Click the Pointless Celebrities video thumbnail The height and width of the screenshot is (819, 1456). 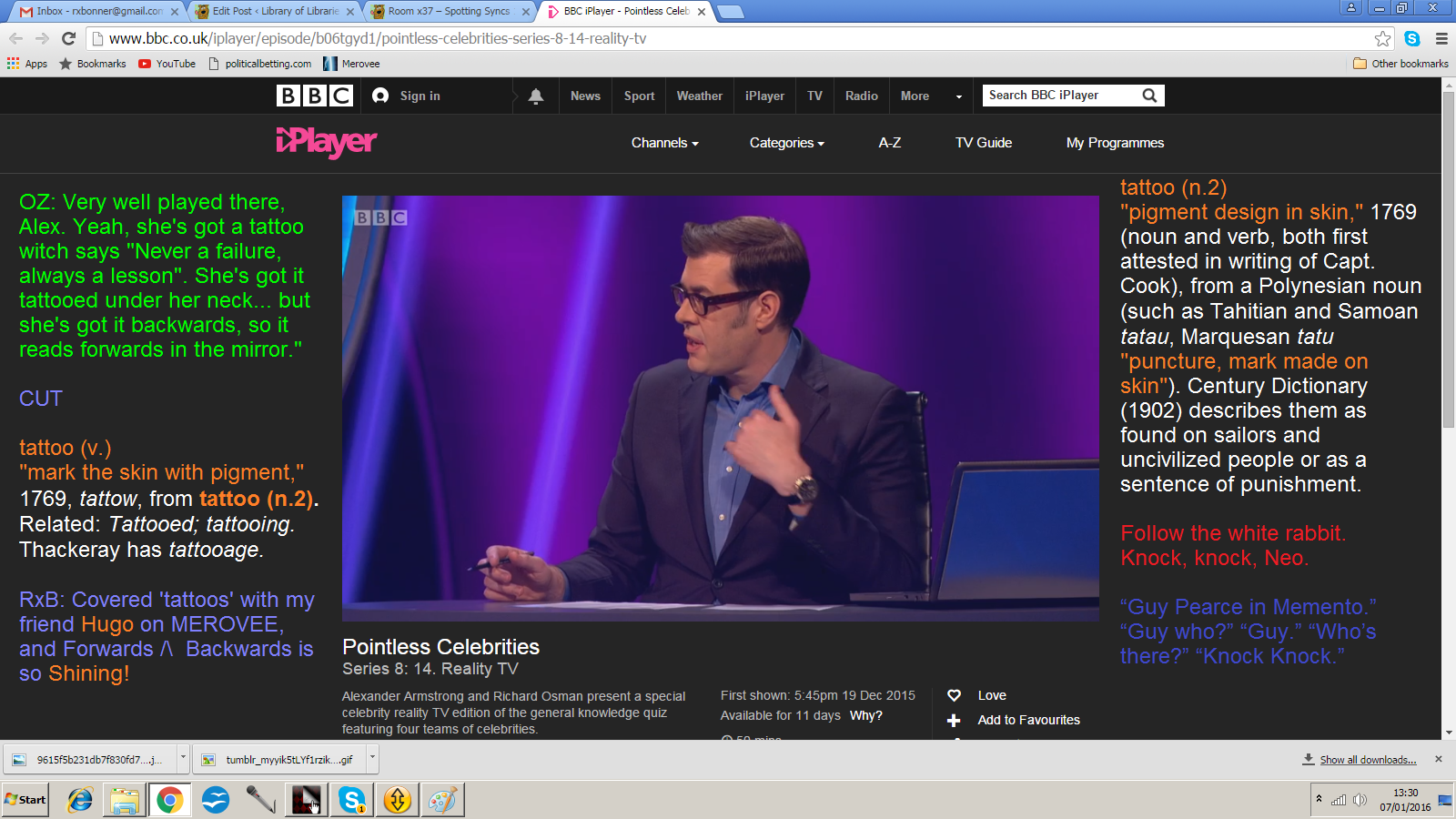(720, 409)
